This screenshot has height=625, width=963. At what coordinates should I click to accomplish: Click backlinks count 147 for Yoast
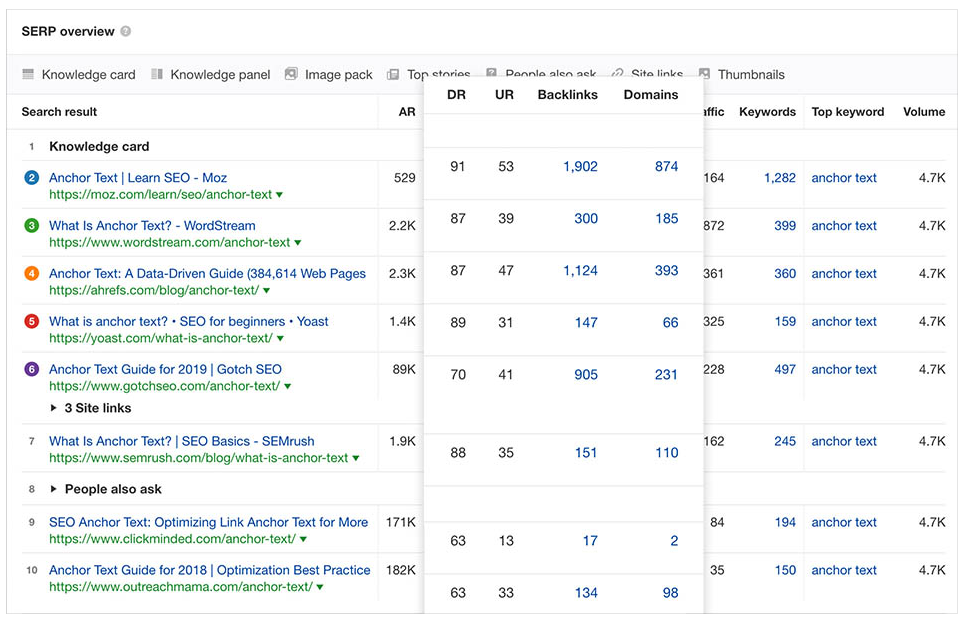pos(586,323)
